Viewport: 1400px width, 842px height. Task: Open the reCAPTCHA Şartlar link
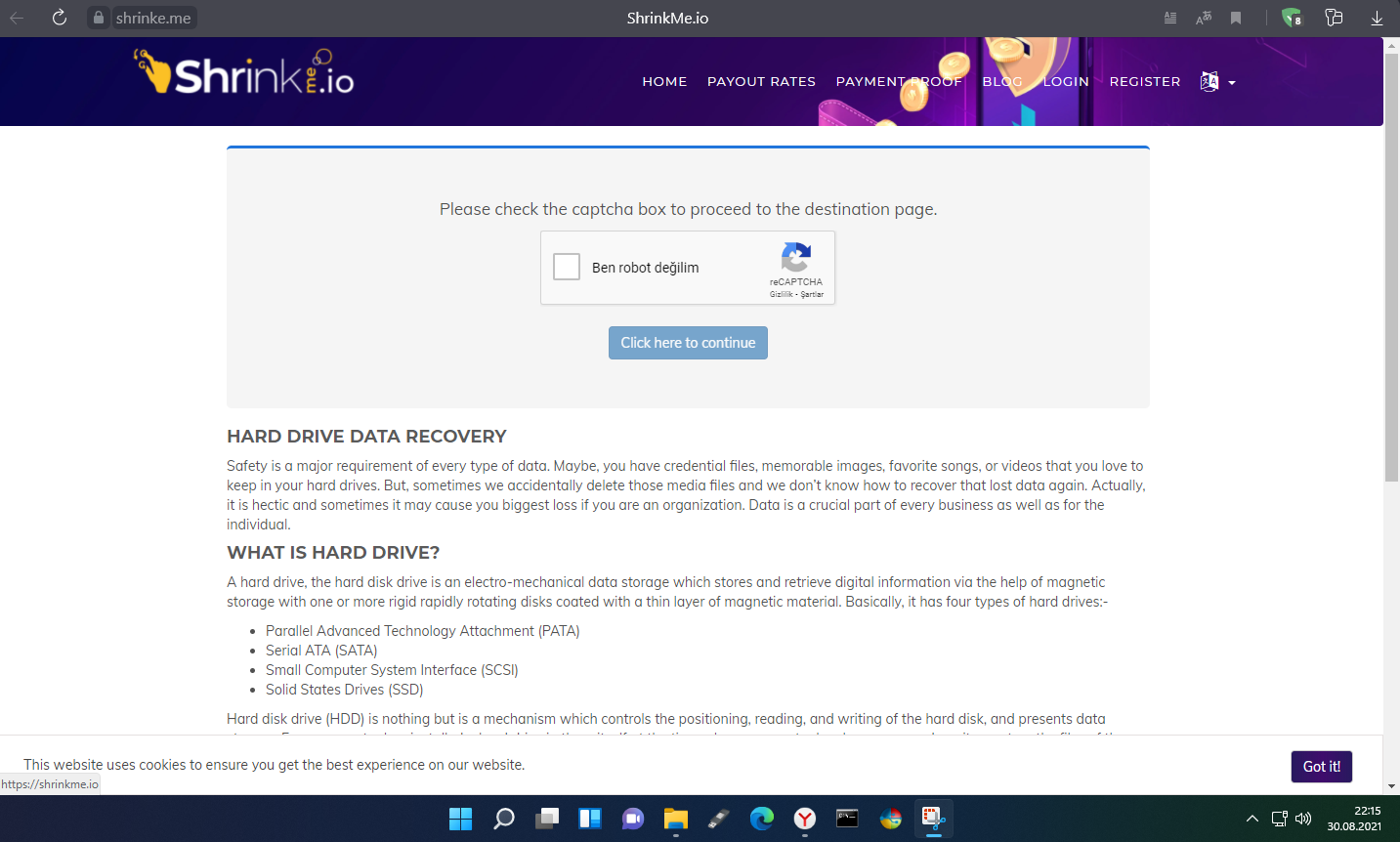tap(812, 294)
